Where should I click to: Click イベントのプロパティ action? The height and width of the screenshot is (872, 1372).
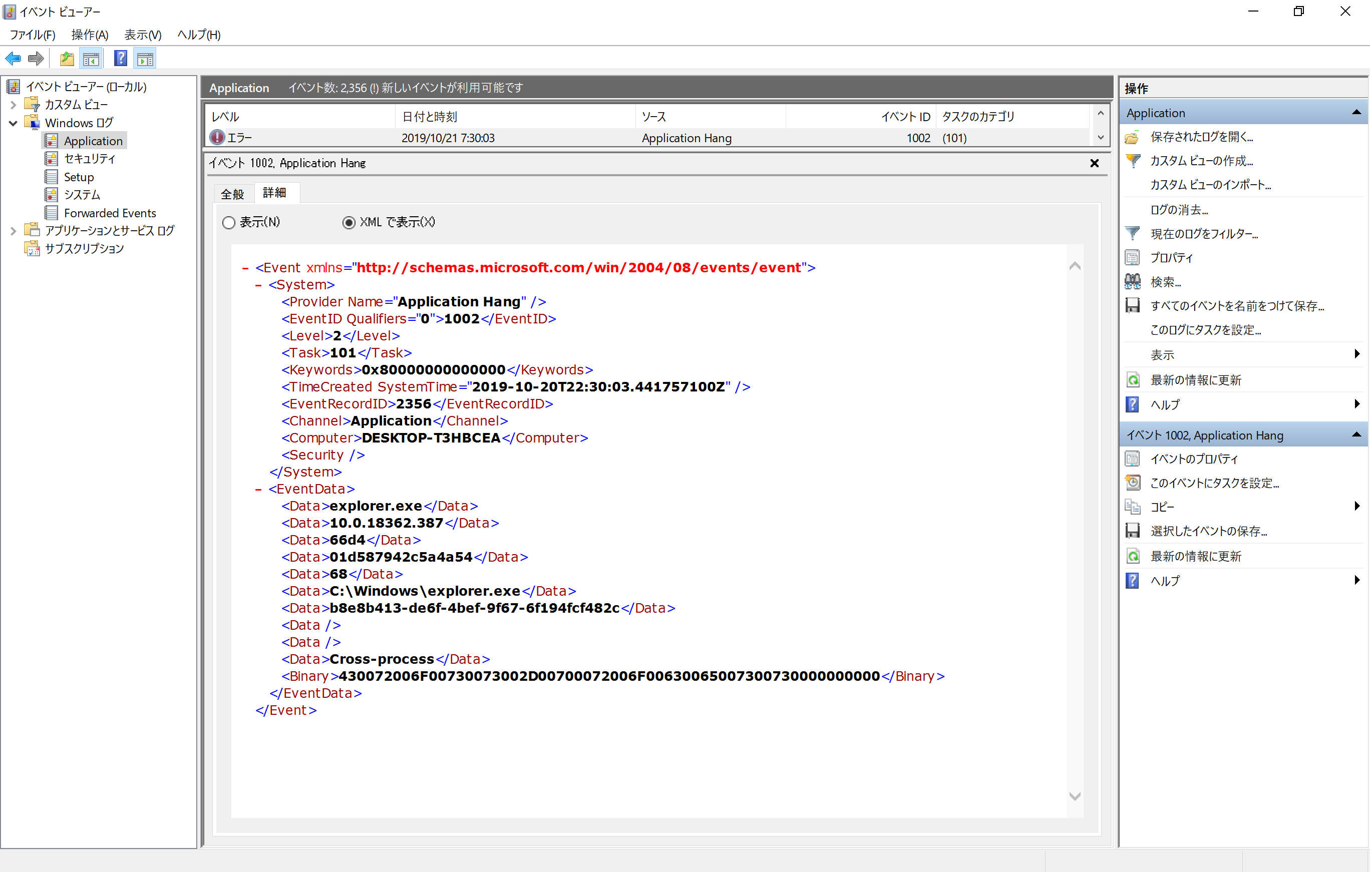coord(1194,459)
